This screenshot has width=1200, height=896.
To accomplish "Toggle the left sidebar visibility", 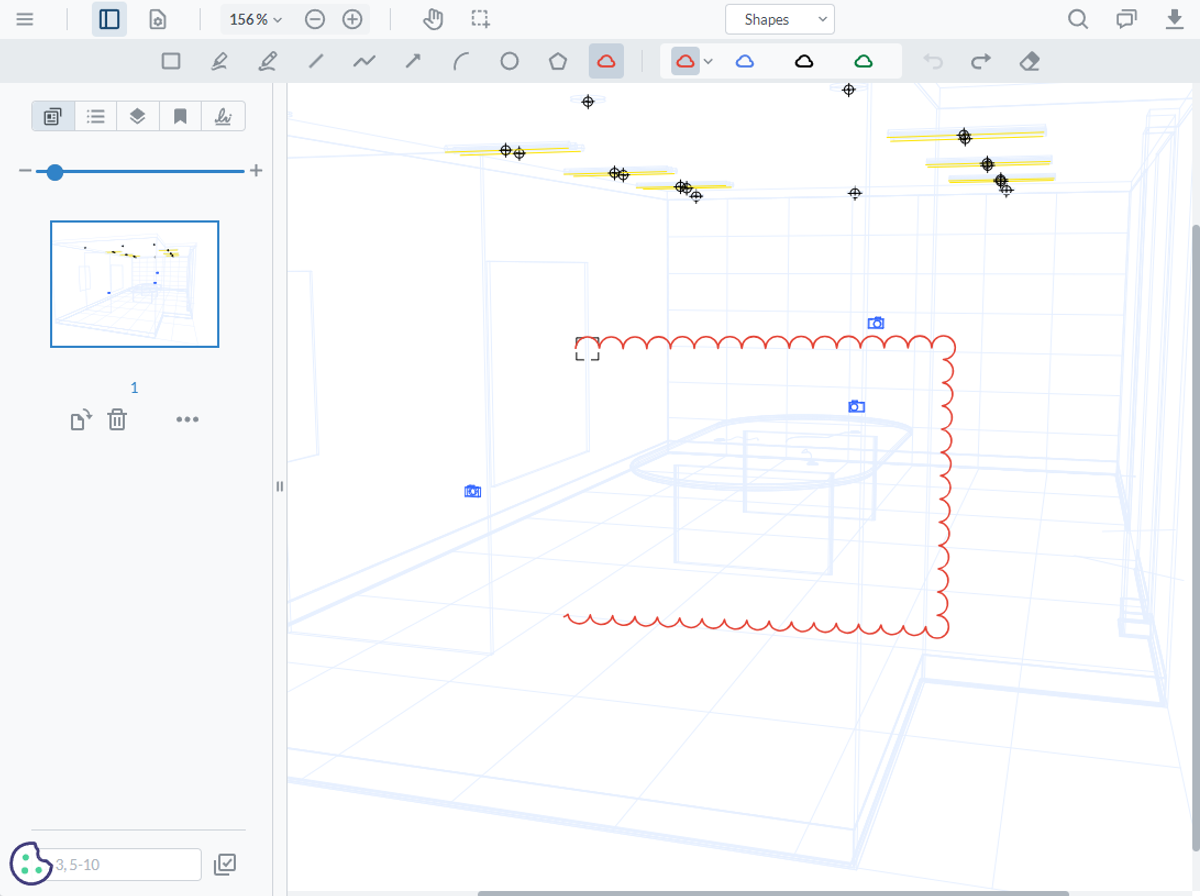I will coord(109,18).
